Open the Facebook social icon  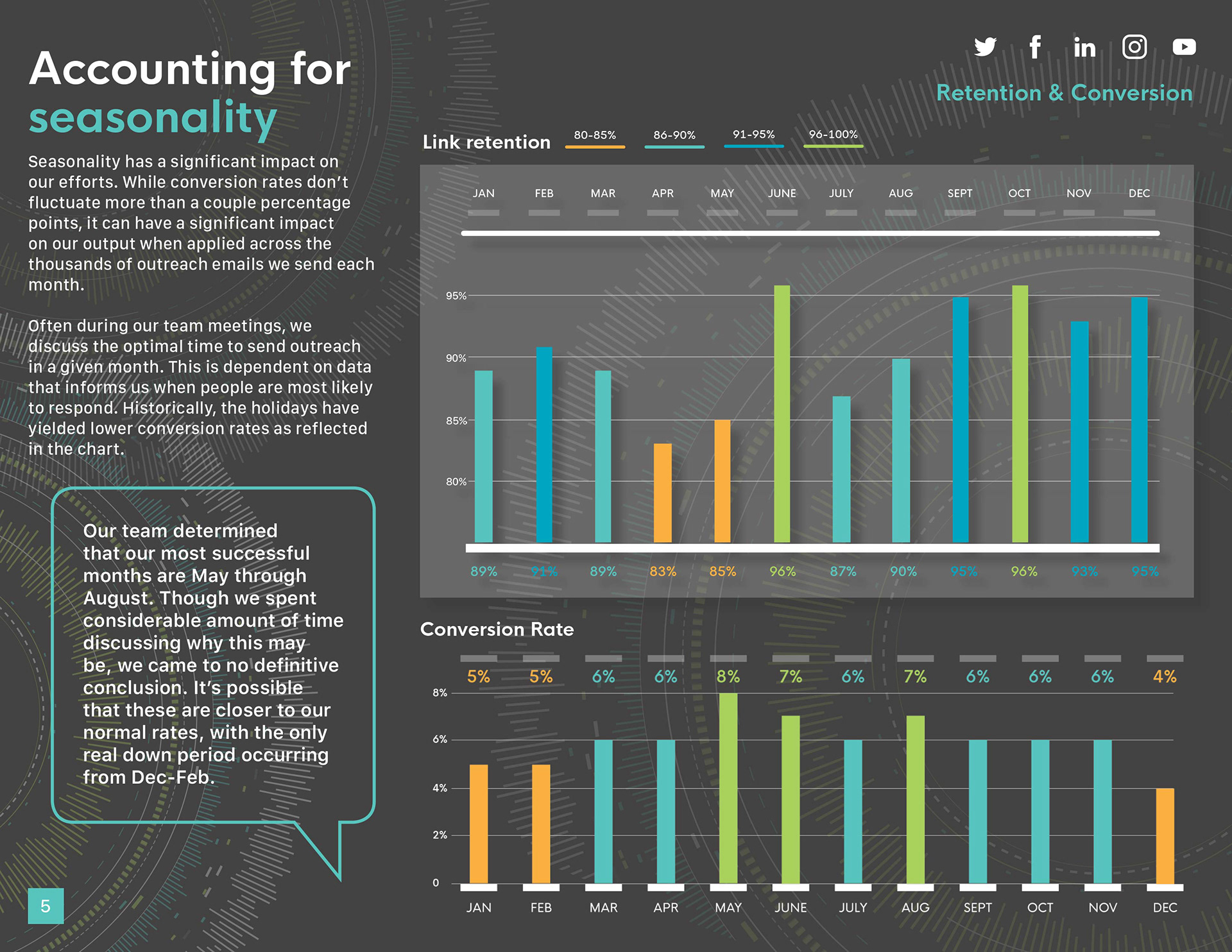[x=1034, y=47]
